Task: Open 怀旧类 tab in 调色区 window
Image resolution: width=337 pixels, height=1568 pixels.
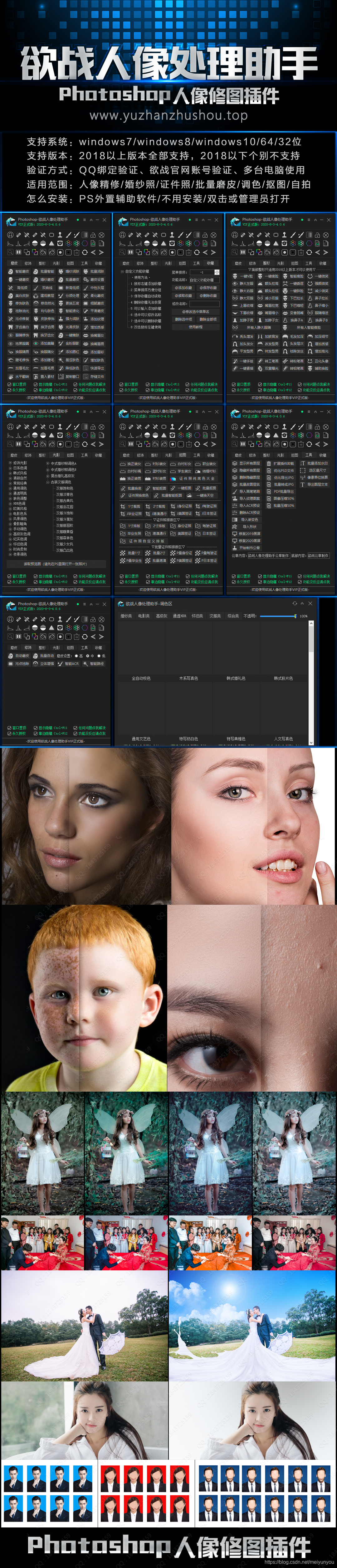Action: (197, 616)
